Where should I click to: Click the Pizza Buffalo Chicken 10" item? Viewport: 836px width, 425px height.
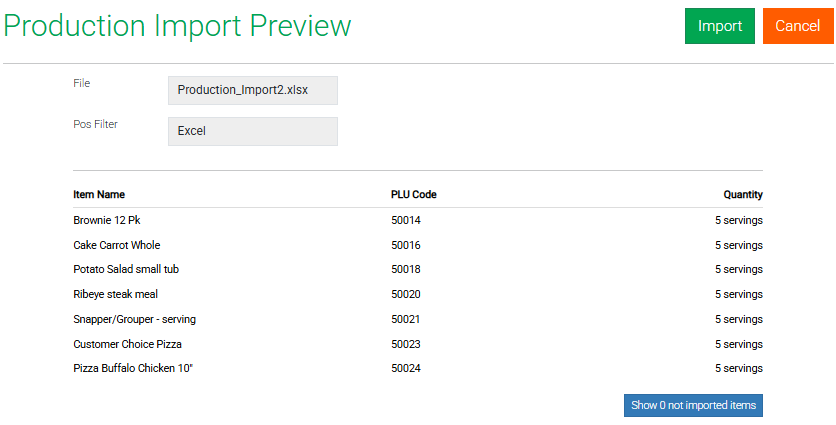(x=132, y=368)
